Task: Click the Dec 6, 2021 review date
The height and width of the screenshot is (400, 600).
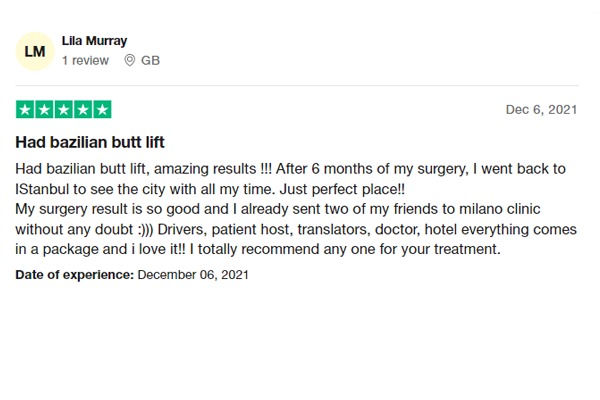Action: (541, 110)
